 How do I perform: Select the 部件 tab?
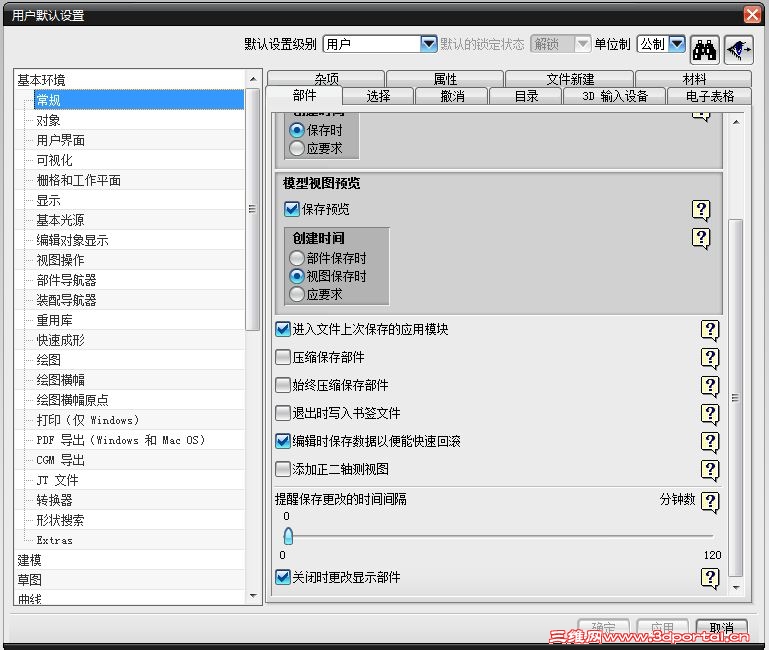[x=304, y=95]
